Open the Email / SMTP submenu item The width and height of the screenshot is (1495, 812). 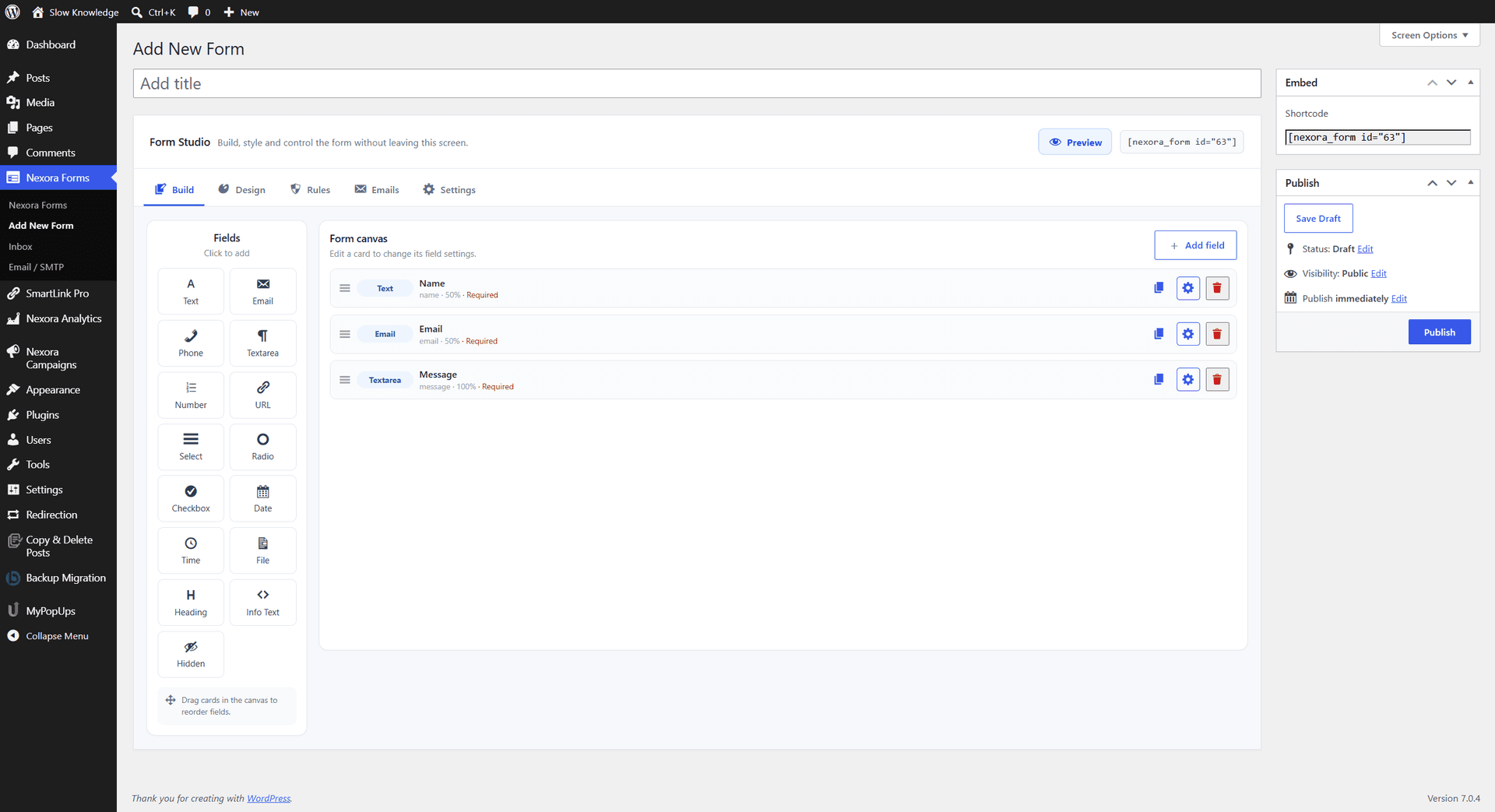click(x=37, y=267)
